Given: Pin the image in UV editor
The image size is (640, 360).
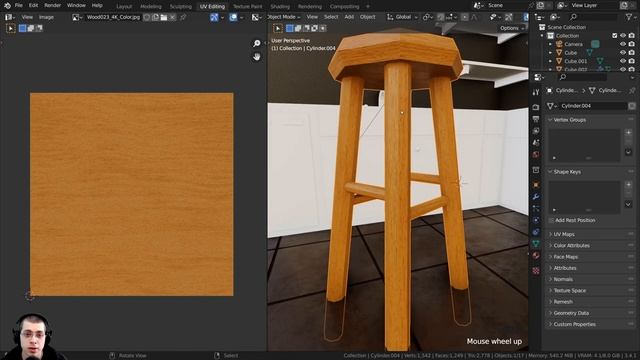Looking at the screenshot, I should [183, 17].
